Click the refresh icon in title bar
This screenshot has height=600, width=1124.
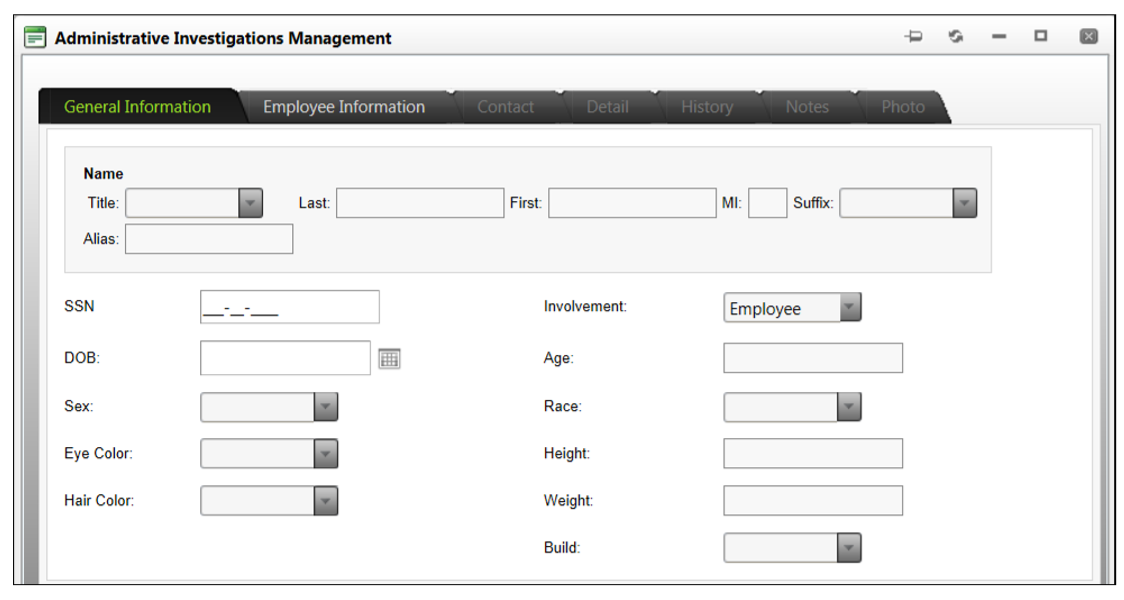point(956,37)
